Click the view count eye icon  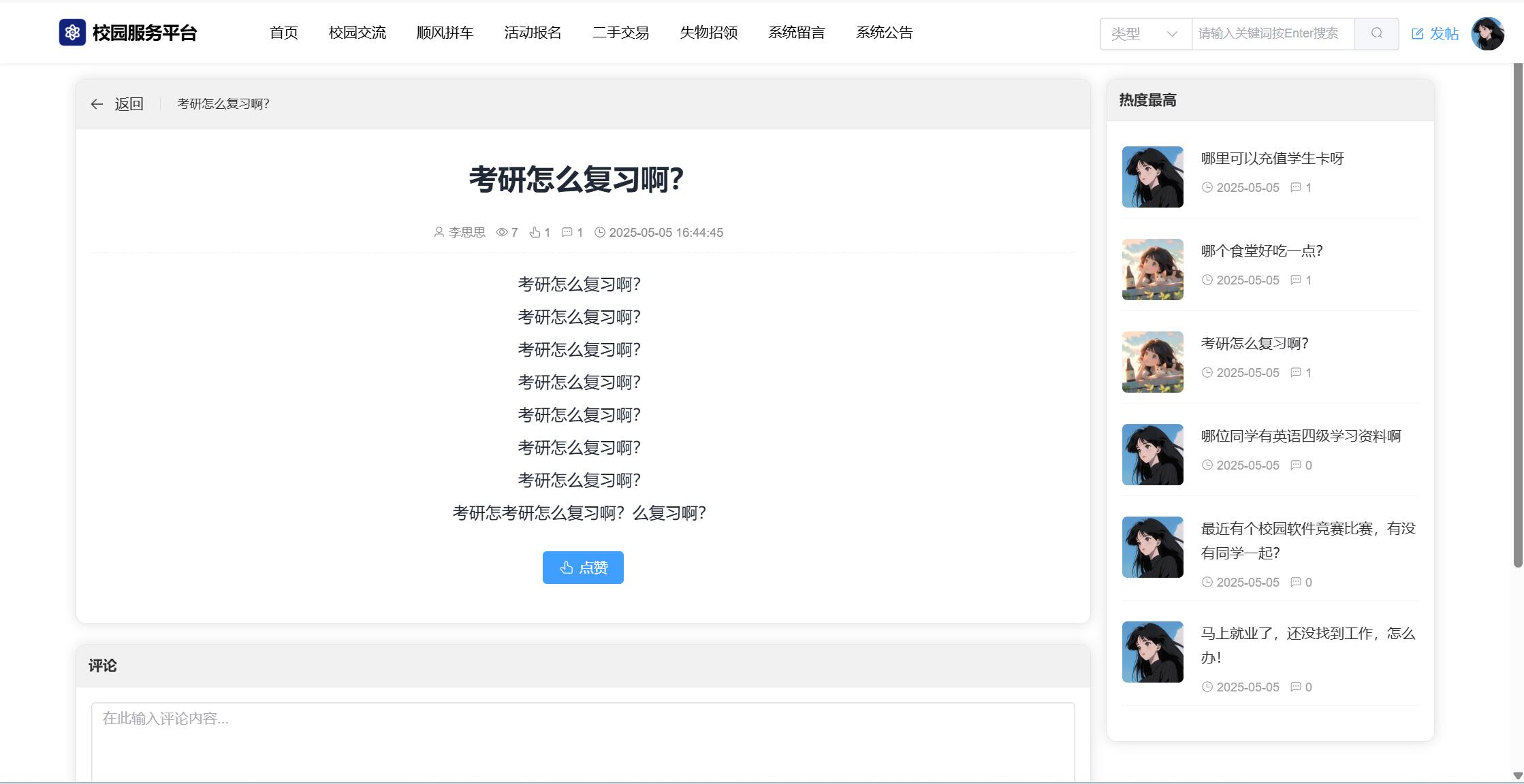pyautogui.click(x=502, y=233)
